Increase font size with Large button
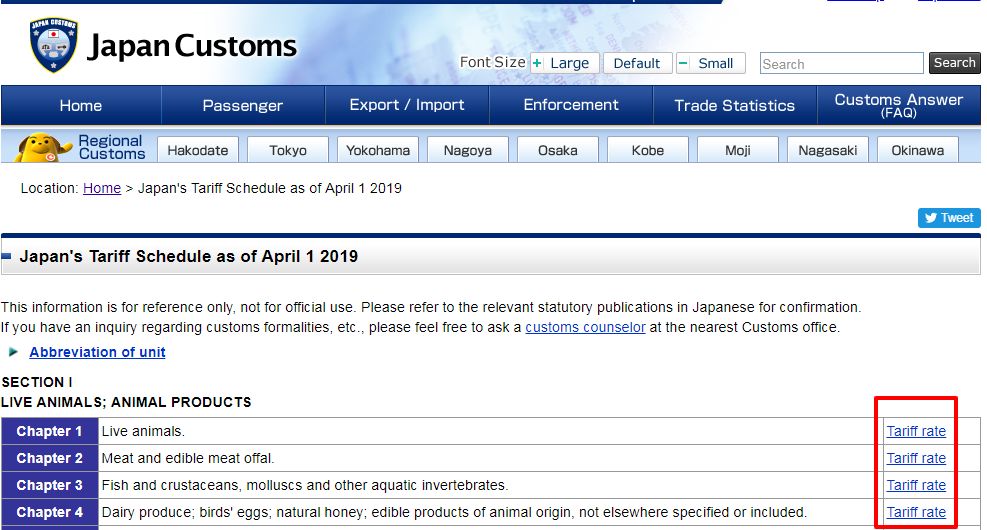The height and width of the screenshot is (530, 987). pos(564,63)
